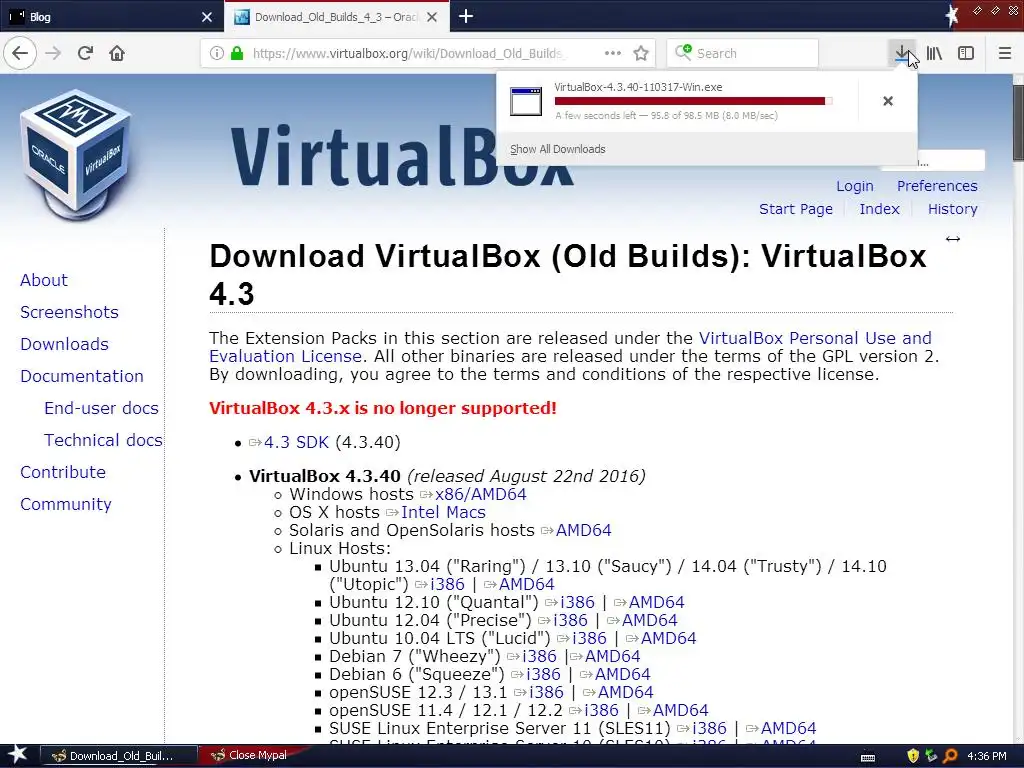Click Close Mypal taskbar item

tap(257, 755)
